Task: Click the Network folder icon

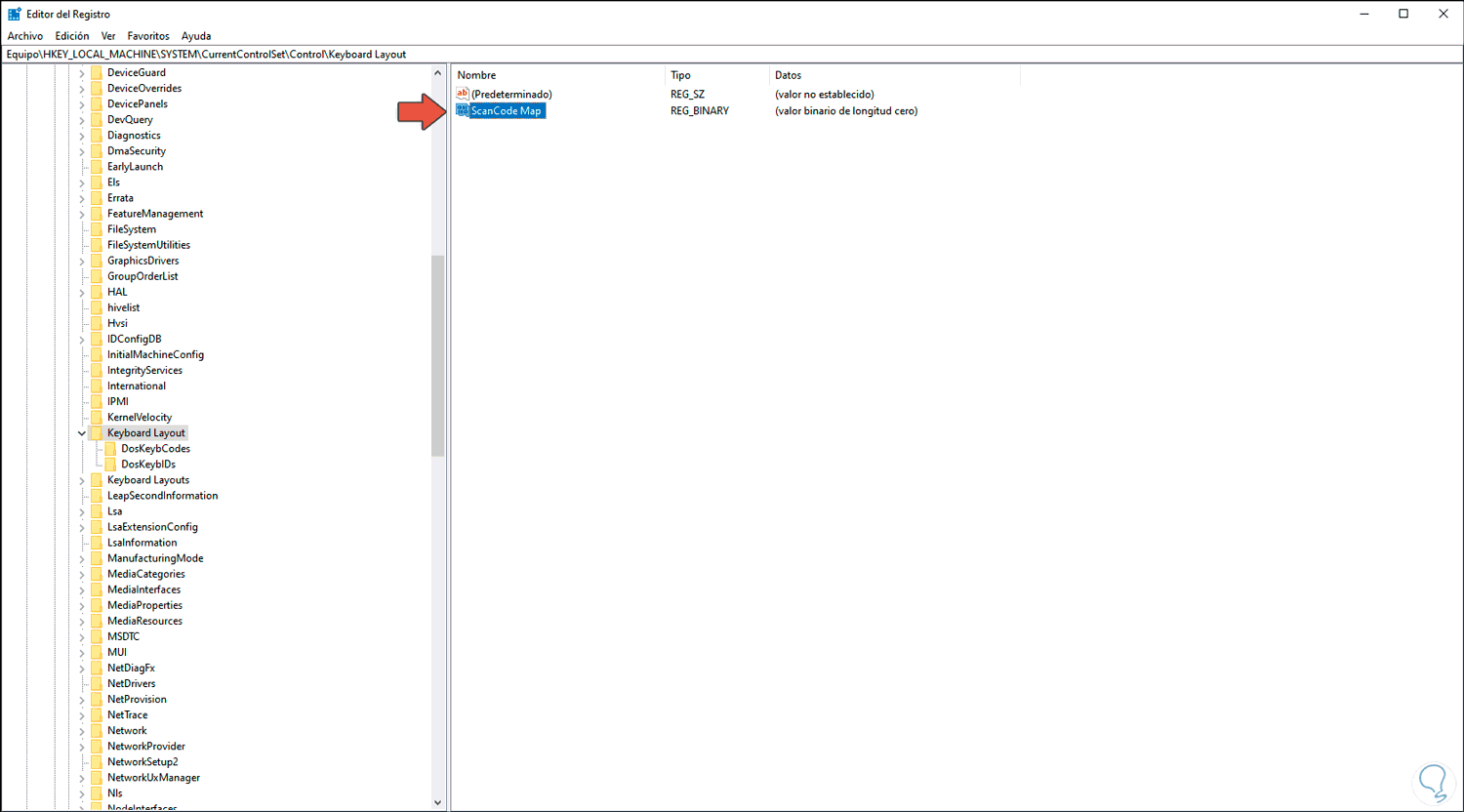Action: pyautogui.click(x=97, y=730)
